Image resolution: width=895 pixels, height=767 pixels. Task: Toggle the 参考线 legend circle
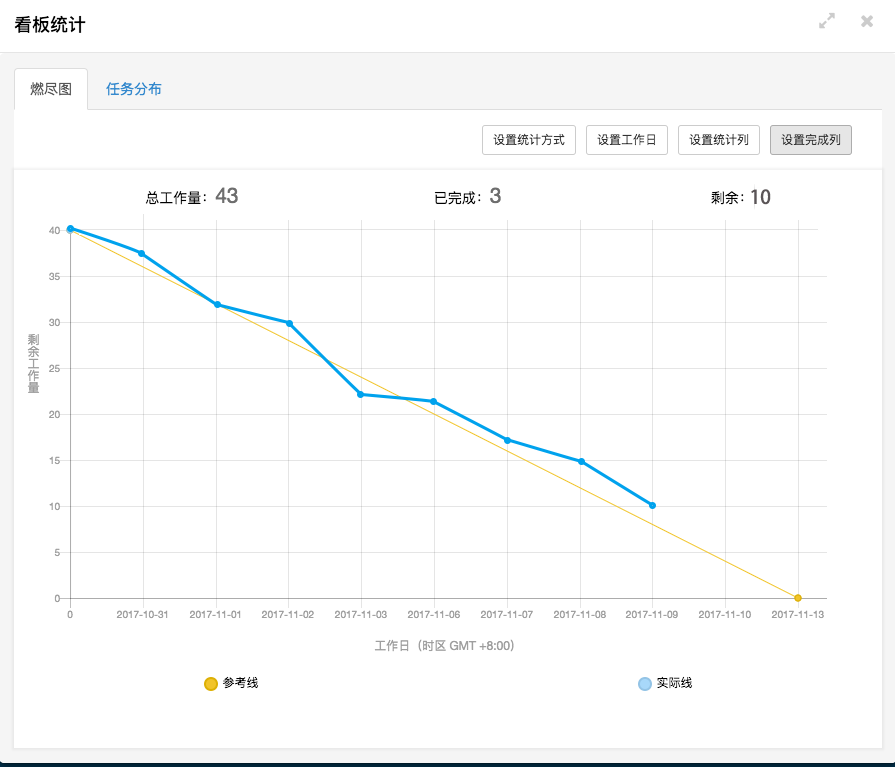[210, 684]
